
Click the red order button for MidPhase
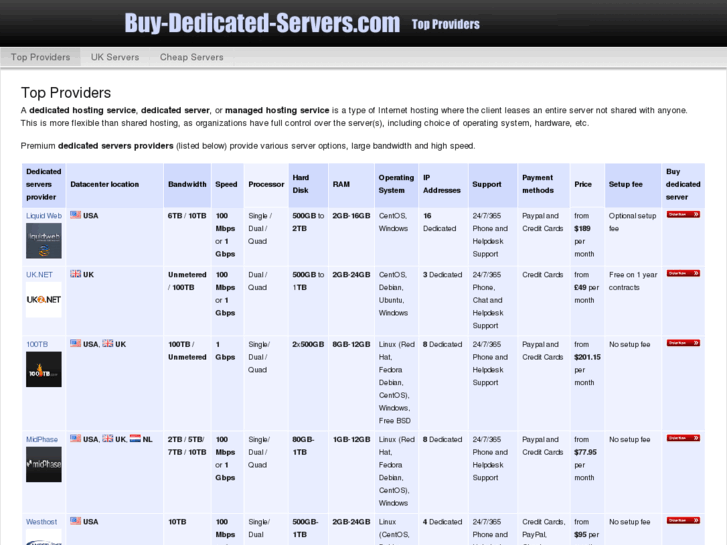click(683, 438)
